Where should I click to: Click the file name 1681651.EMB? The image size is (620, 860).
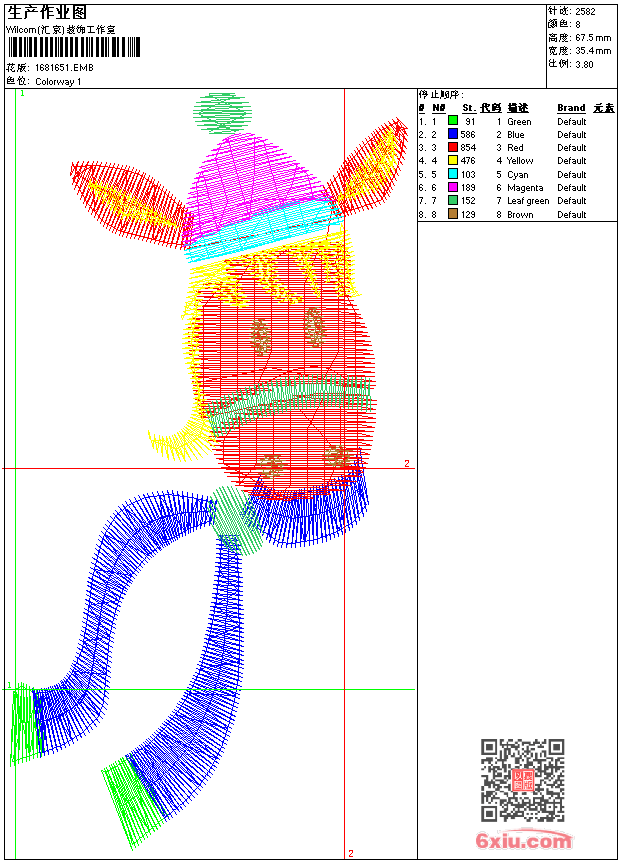(x=64, y=68)
